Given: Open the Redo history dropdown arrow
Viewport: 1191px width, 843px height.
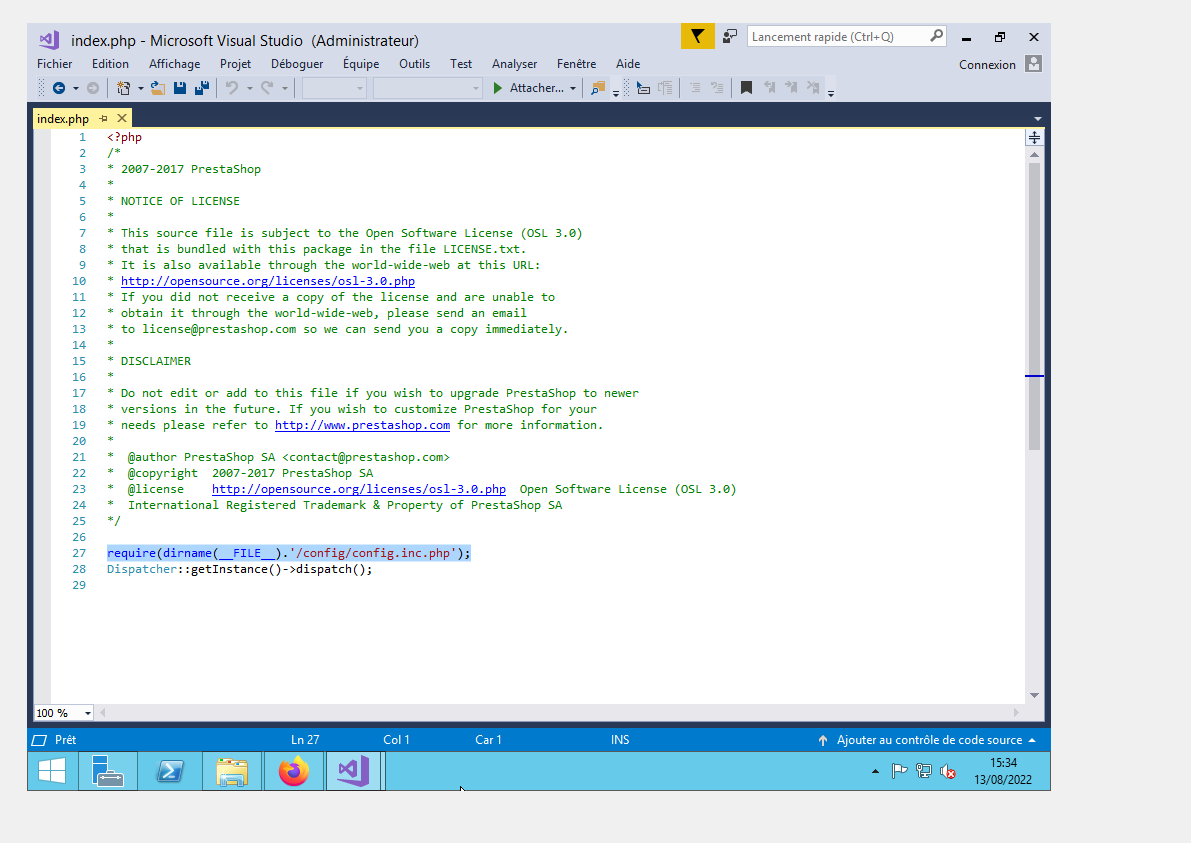Looking at the screenshot, I should 285,89.
